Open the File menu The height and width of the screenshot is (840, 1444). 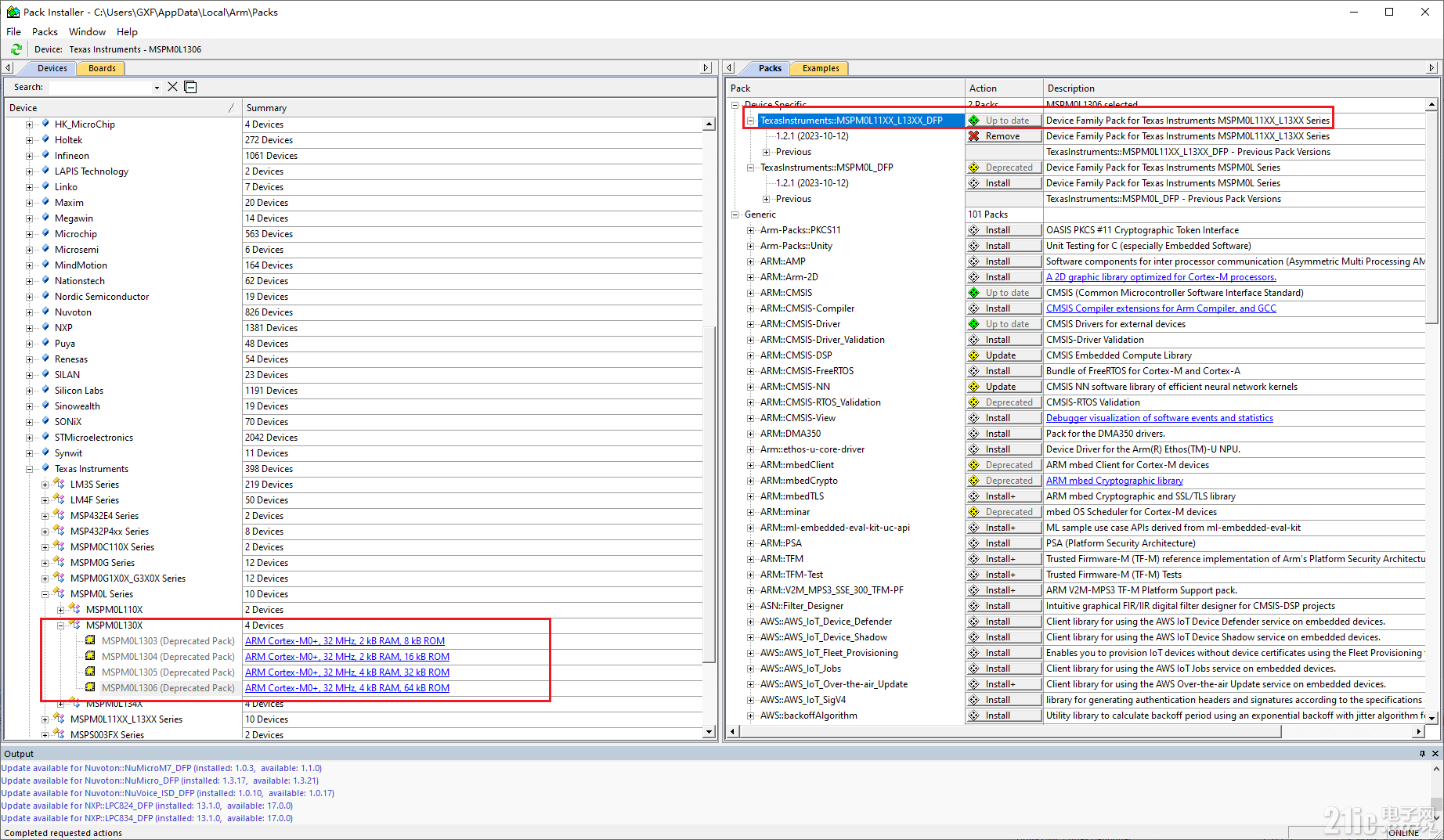[x=14, y=32]
